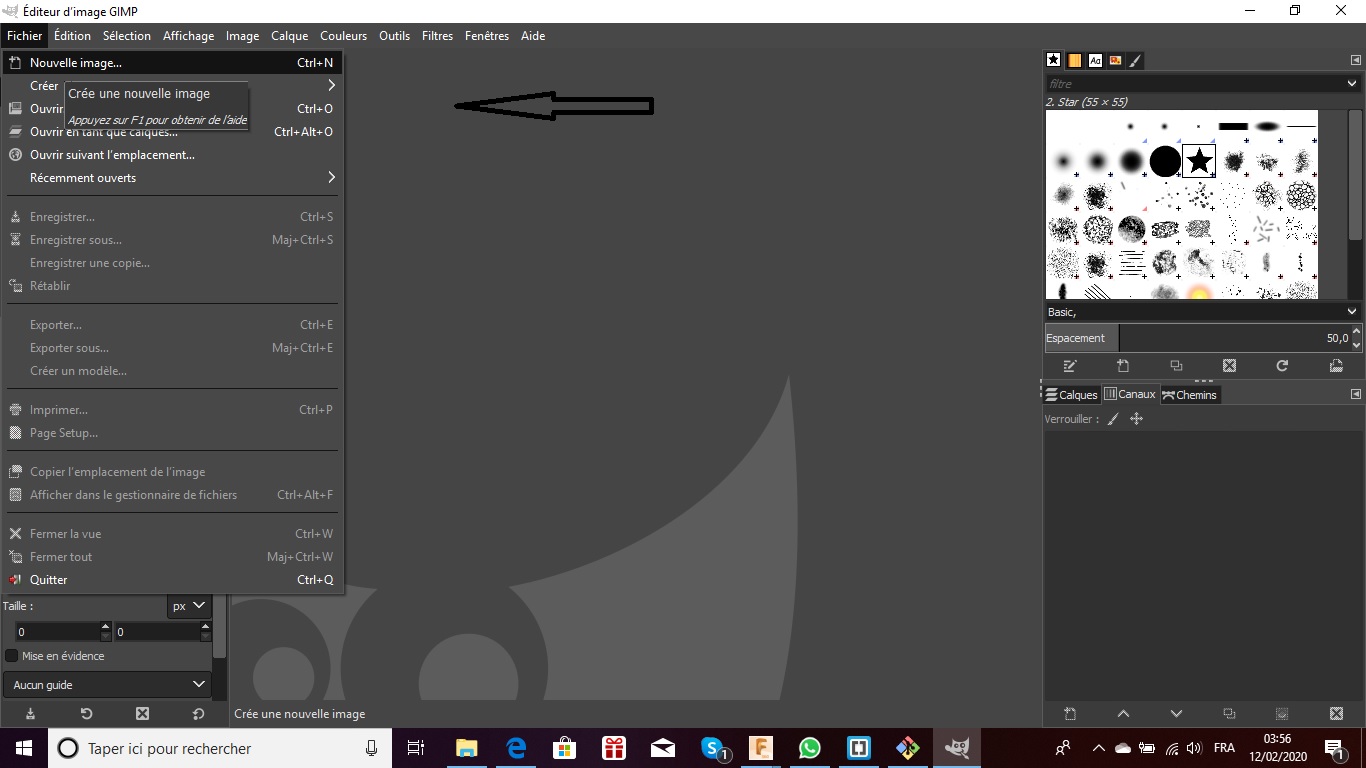Open the Fenêtres menu

(487, 36)
